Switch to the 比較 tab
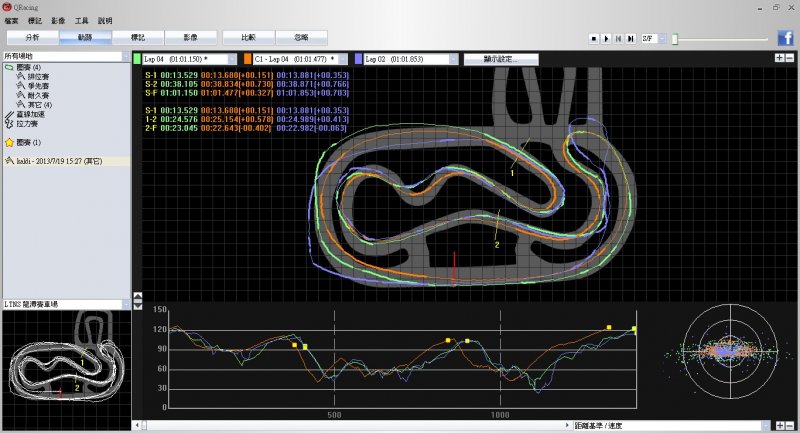 248,38
